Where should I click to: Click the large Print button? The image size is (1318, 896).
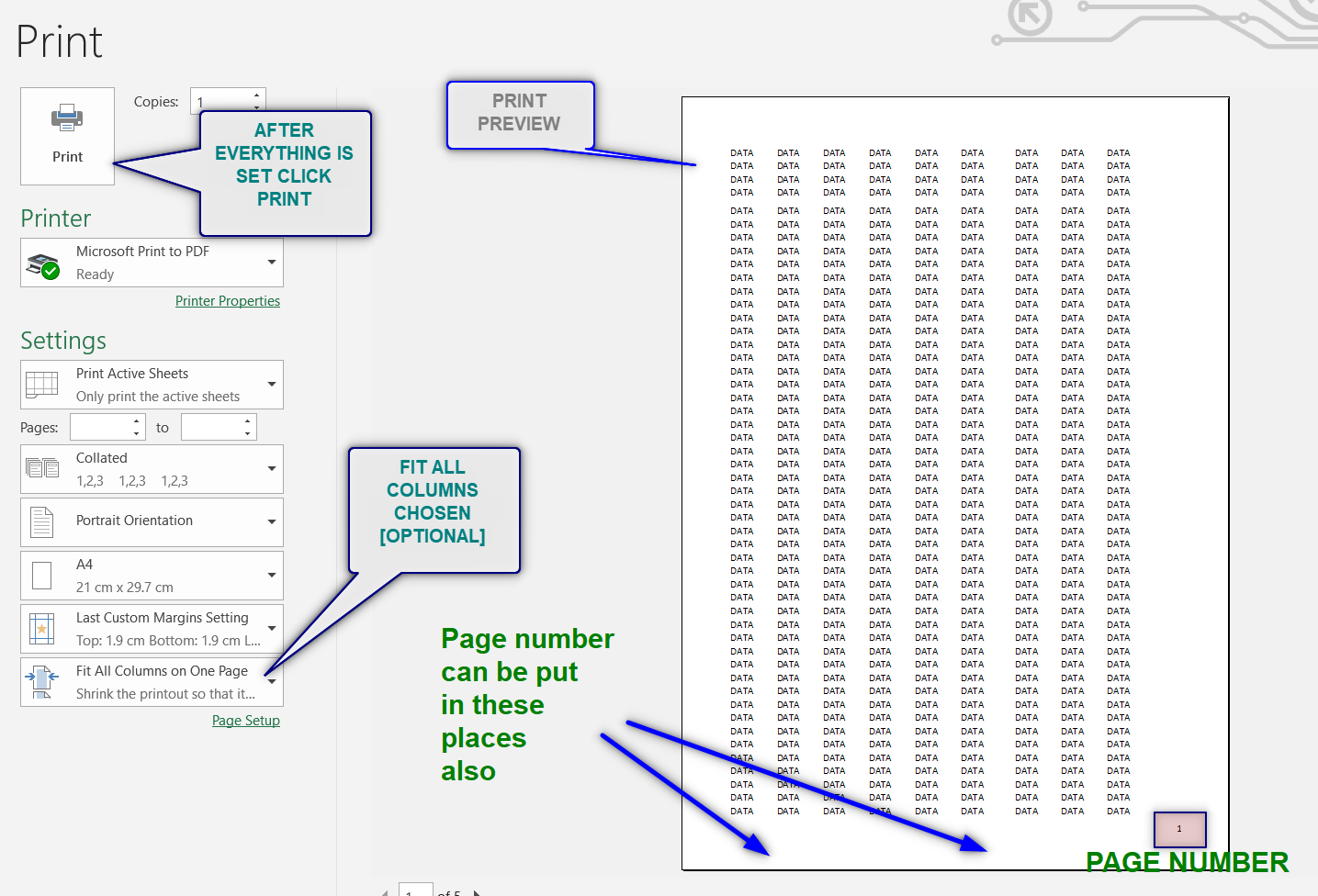(x=67, y=136)
